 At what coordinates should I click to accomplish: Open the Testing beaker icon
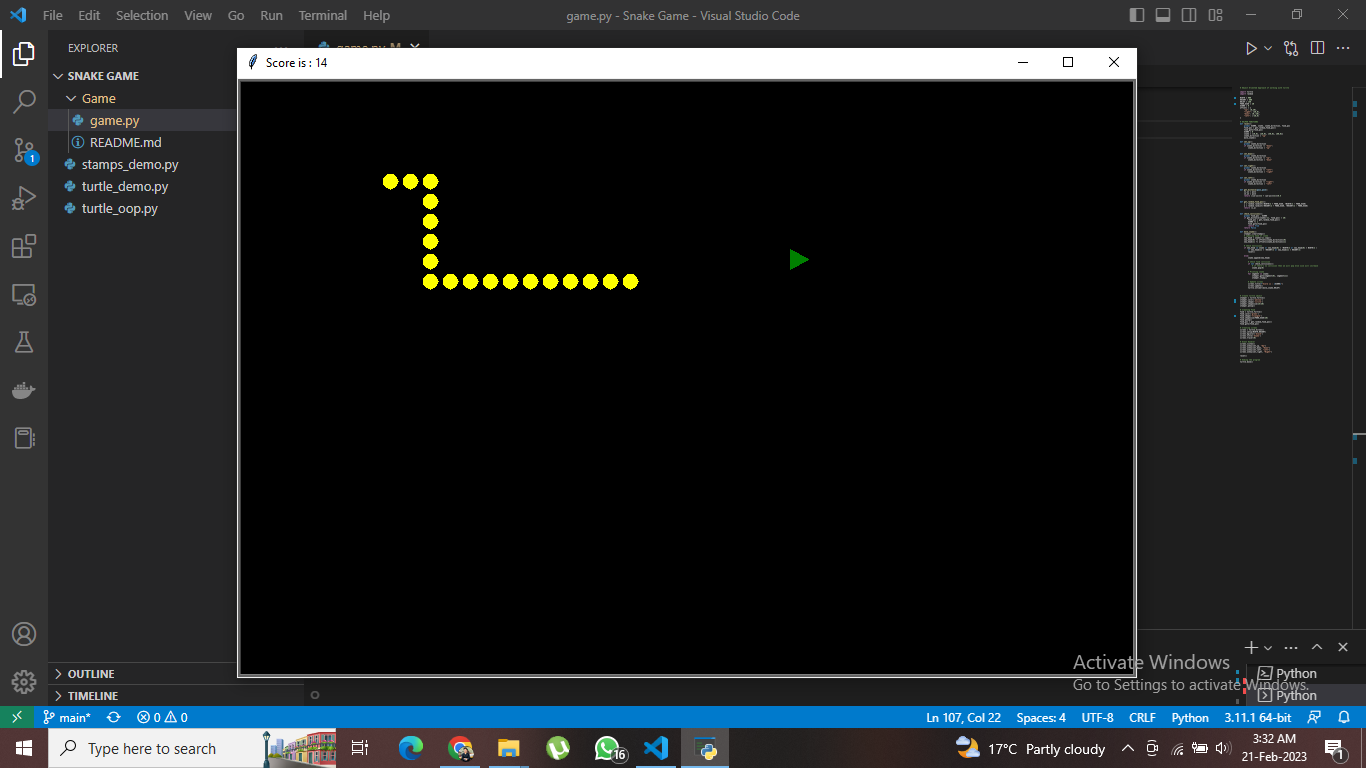click(24, 342)
